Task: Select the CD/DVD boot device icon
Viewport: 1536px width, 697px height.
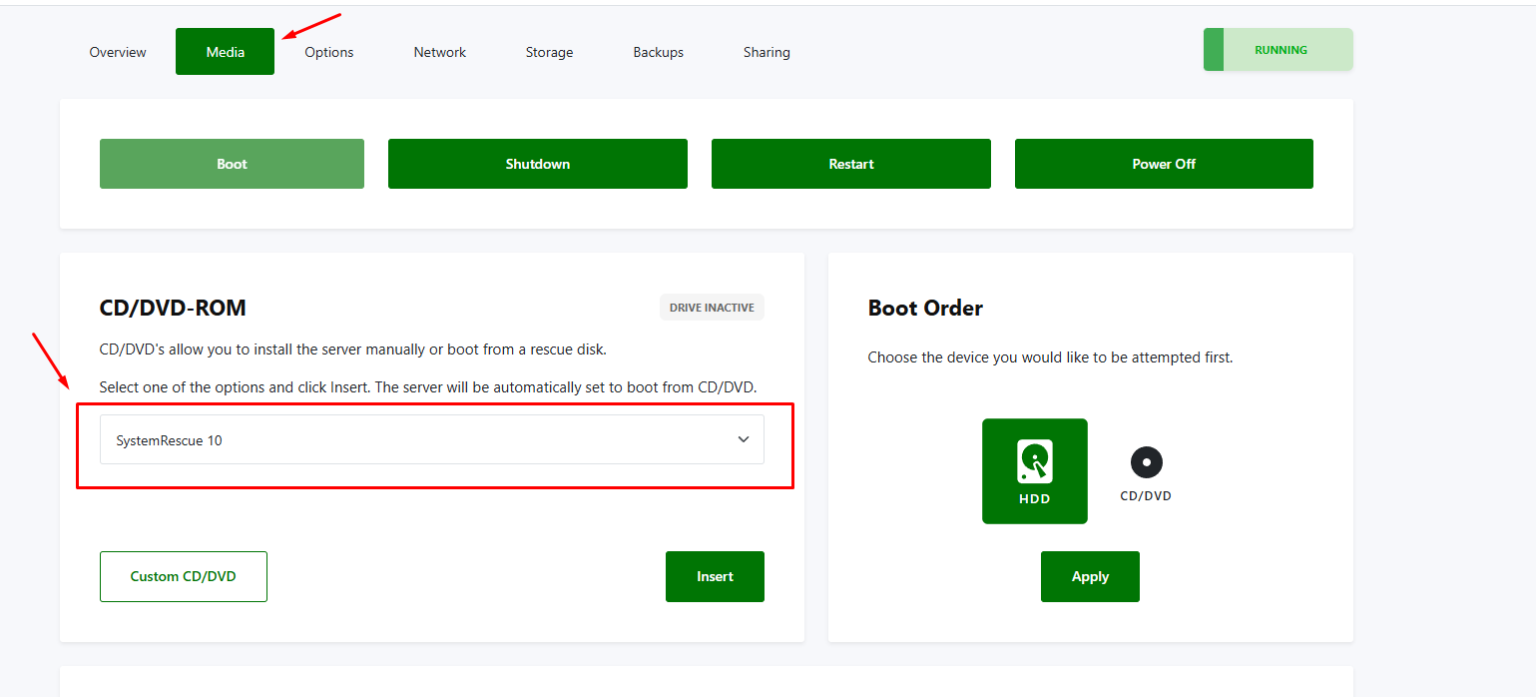Action: [1146, 473]
